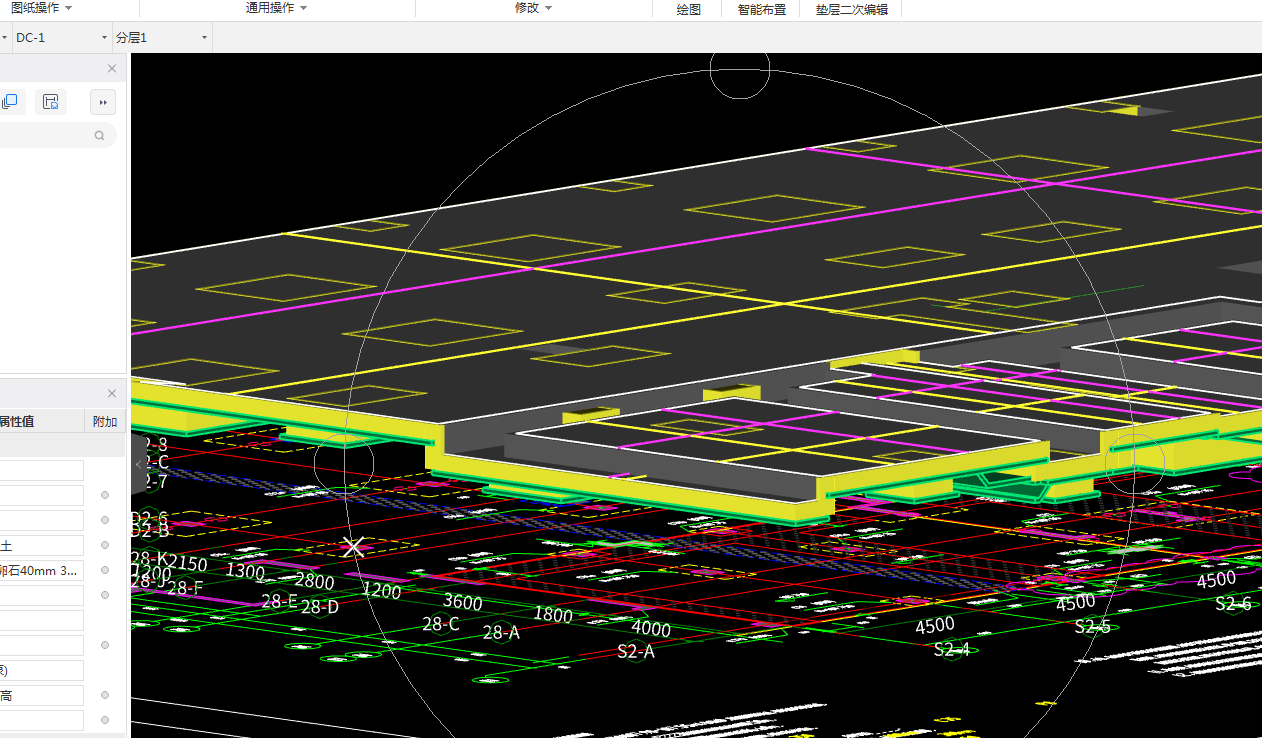Open the 通用操作 ribbon group menu

click(276, 8)
